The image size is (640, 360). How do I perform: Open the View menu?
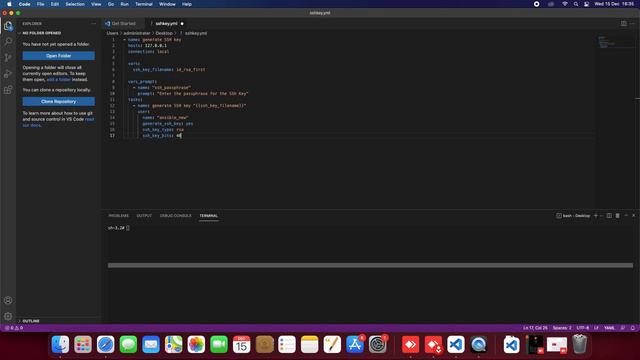point(96,4)
